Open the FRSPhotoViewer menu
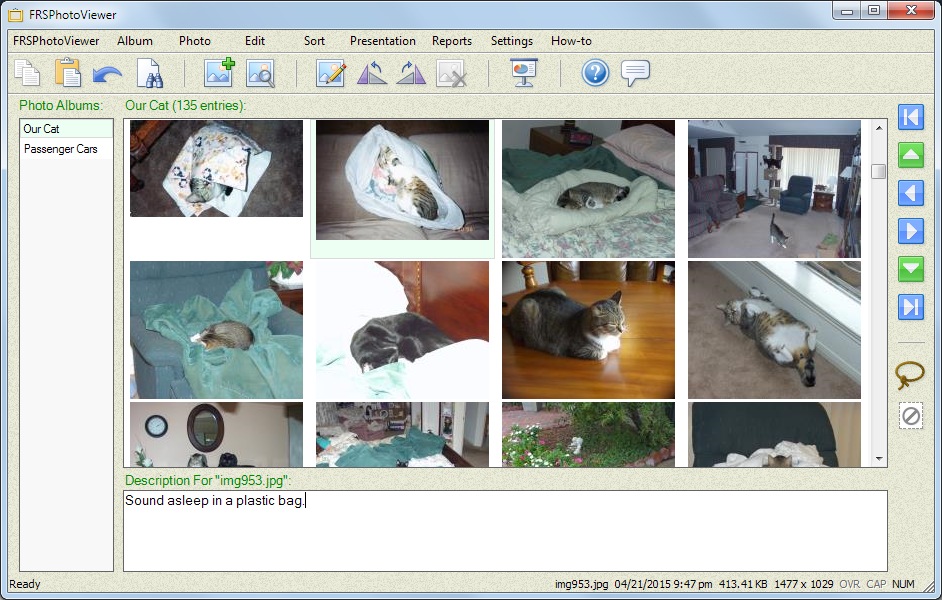The image size is (942, 600). [x=56, y=41]
